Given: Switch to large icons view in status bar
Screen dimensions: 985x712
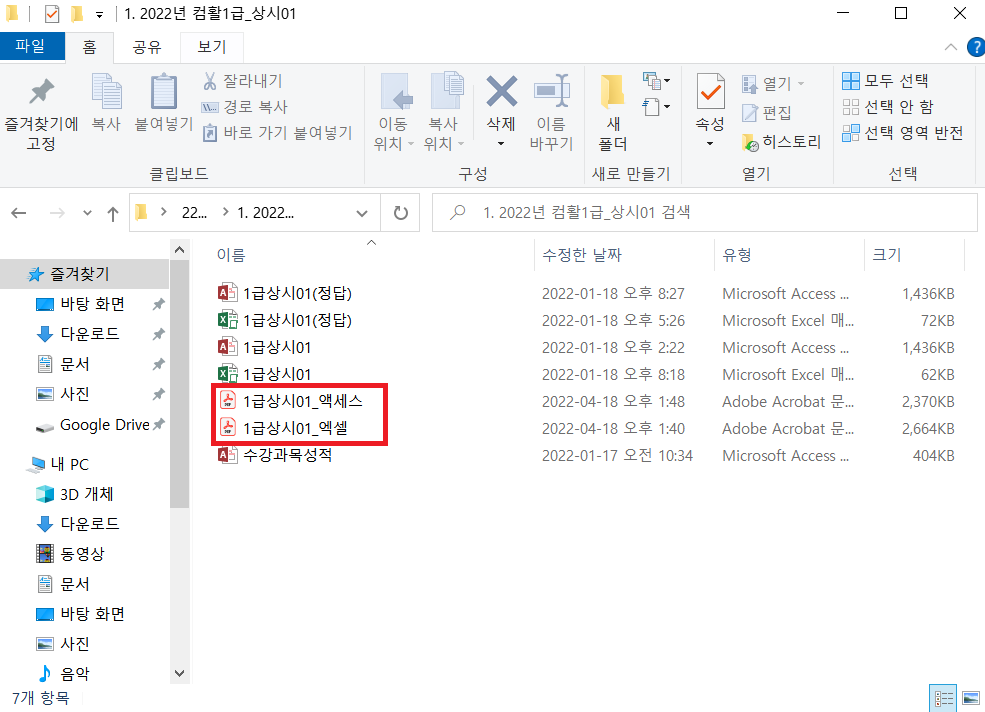Looking at the screenshot, I should (970, 698).
